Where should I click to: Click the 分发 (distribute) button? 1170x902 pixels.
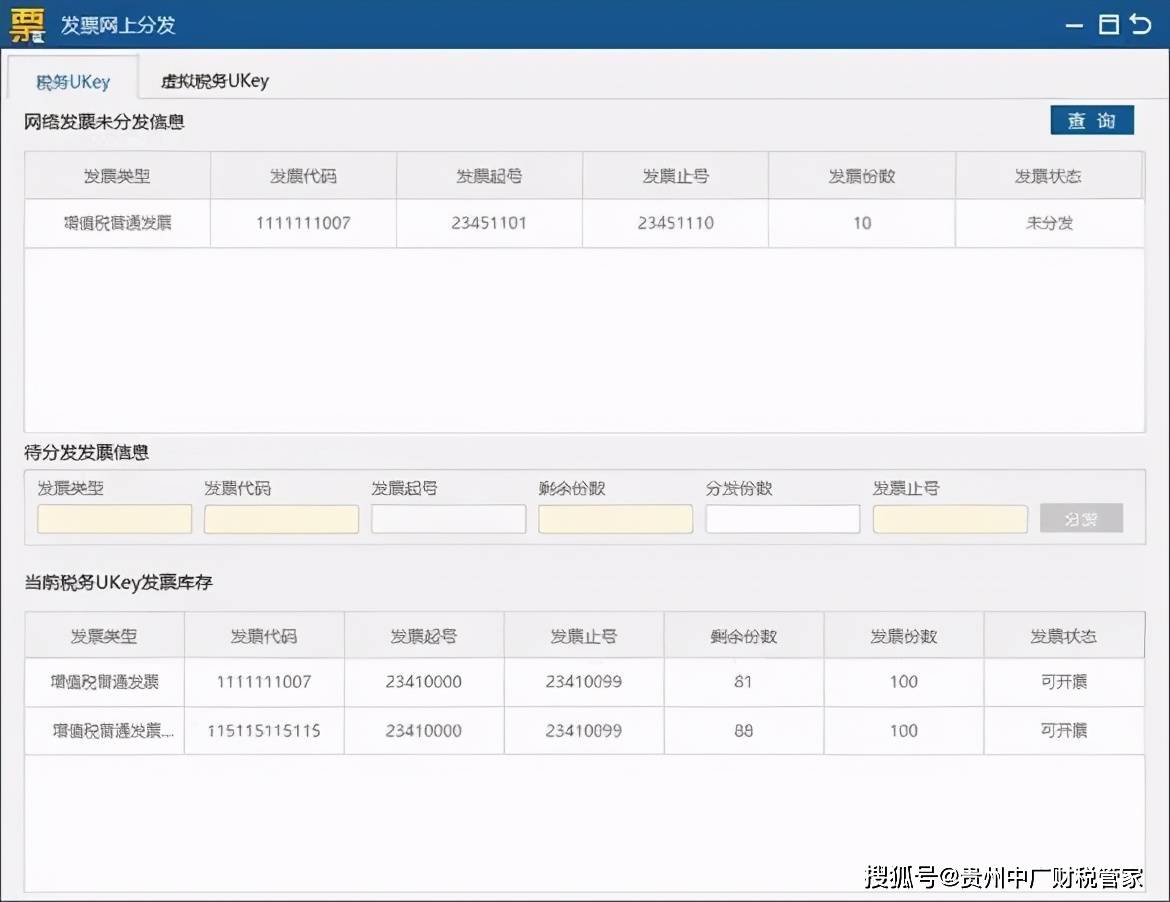(x=1080, y=518)
